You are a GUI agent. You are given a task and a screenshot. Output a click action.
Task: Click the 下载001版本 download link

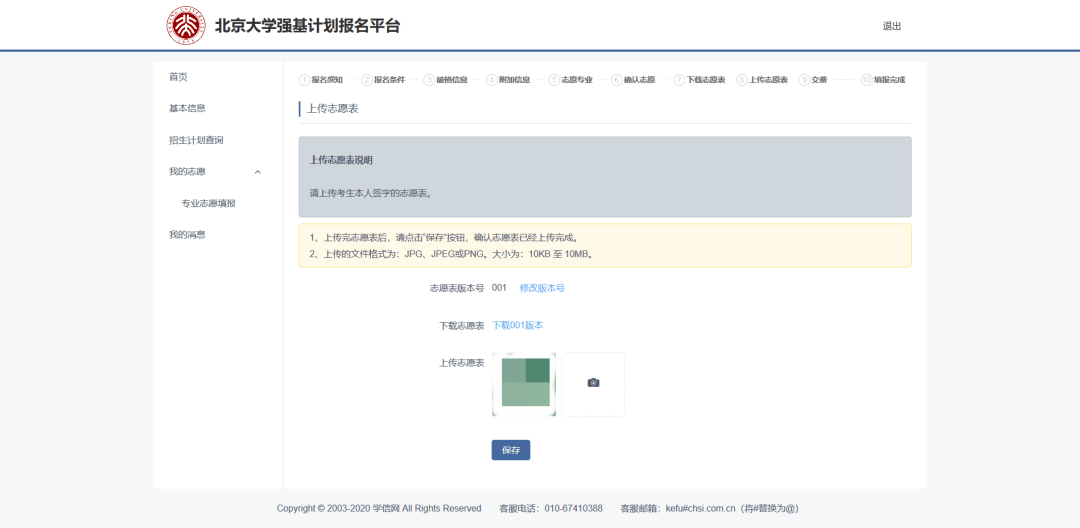(518, 326)
